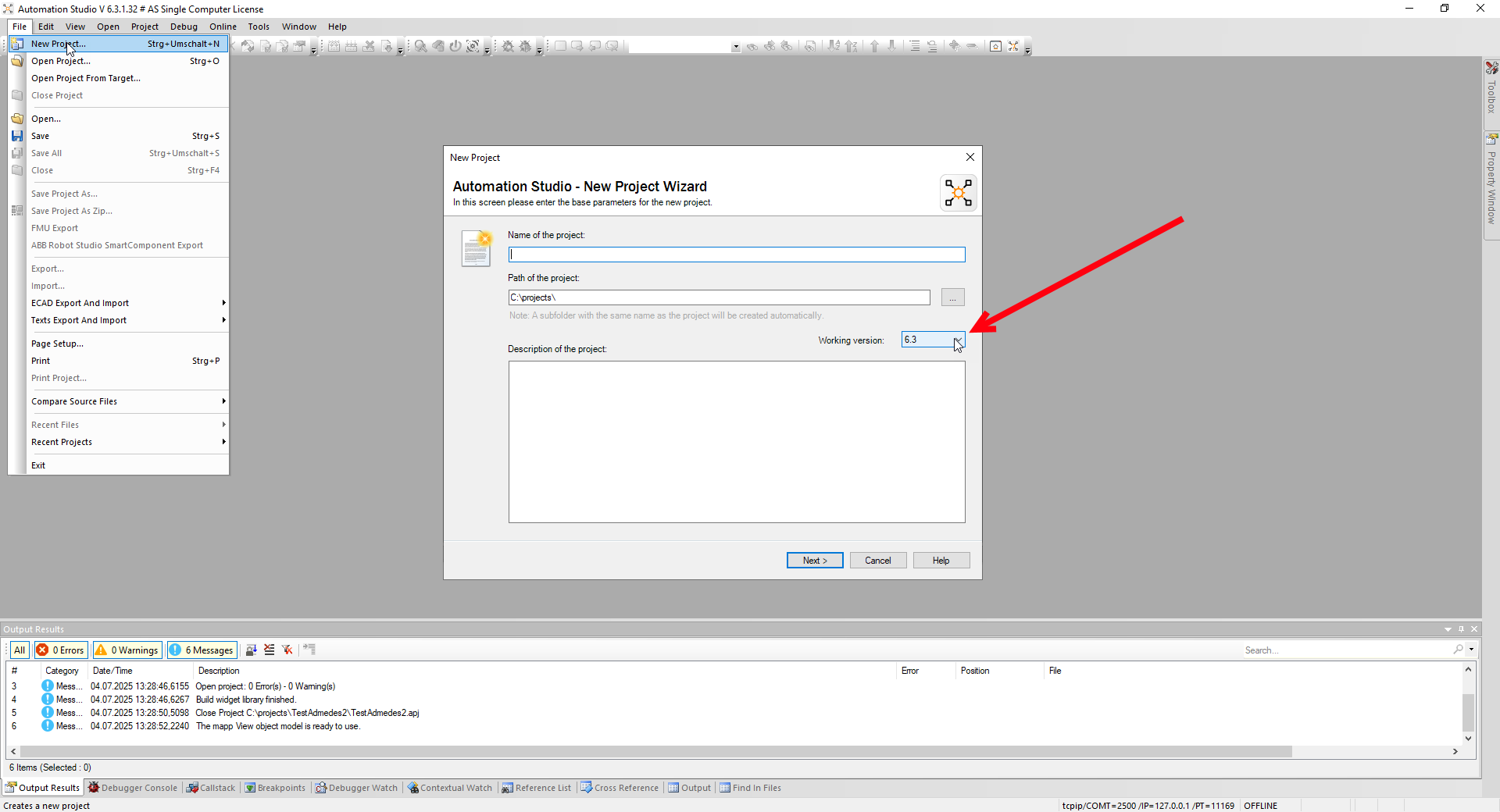Open toolbar options after the full-screen icon
This screenshot has height=812, width=1500.
coord(1027,49)
